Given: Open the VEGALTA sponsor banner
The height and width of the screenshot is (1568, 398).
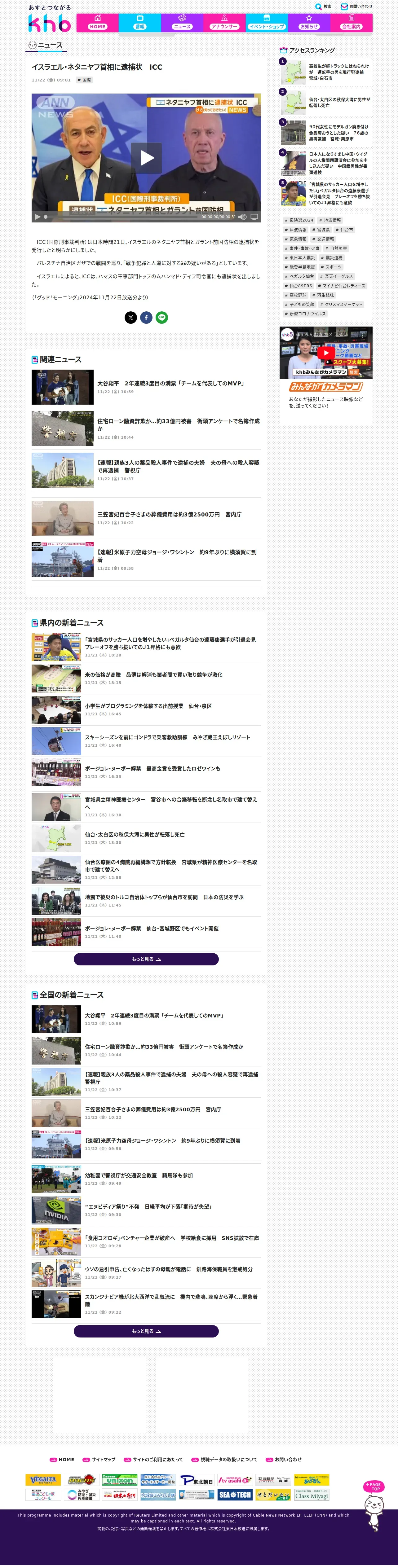Looking at the screenshot, I should (43, 1480).
